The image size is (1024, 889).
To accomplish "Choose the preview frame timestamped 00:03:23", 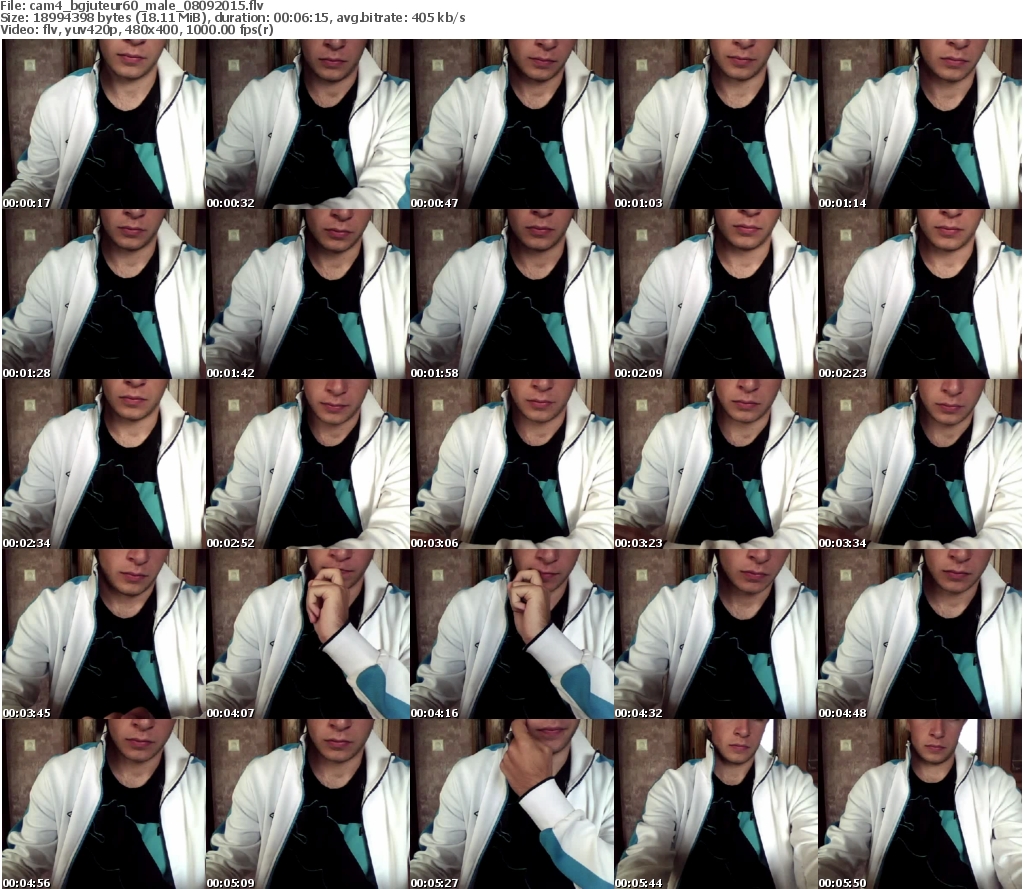I will click(x=716, y=464).
